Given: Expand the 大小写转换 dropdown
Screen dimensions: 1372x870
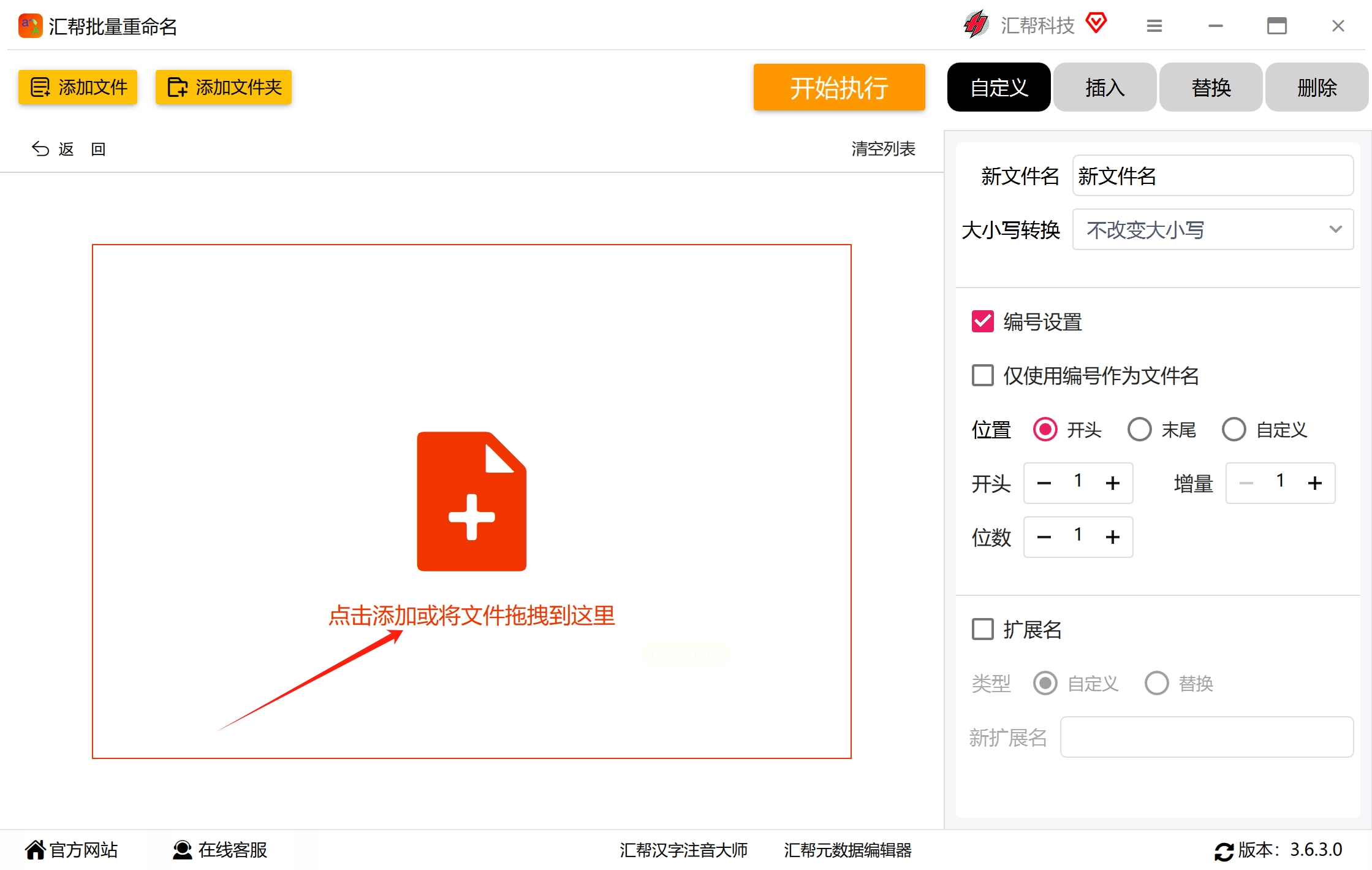Looking at the screenshot, I should [x=1212, y=229].
